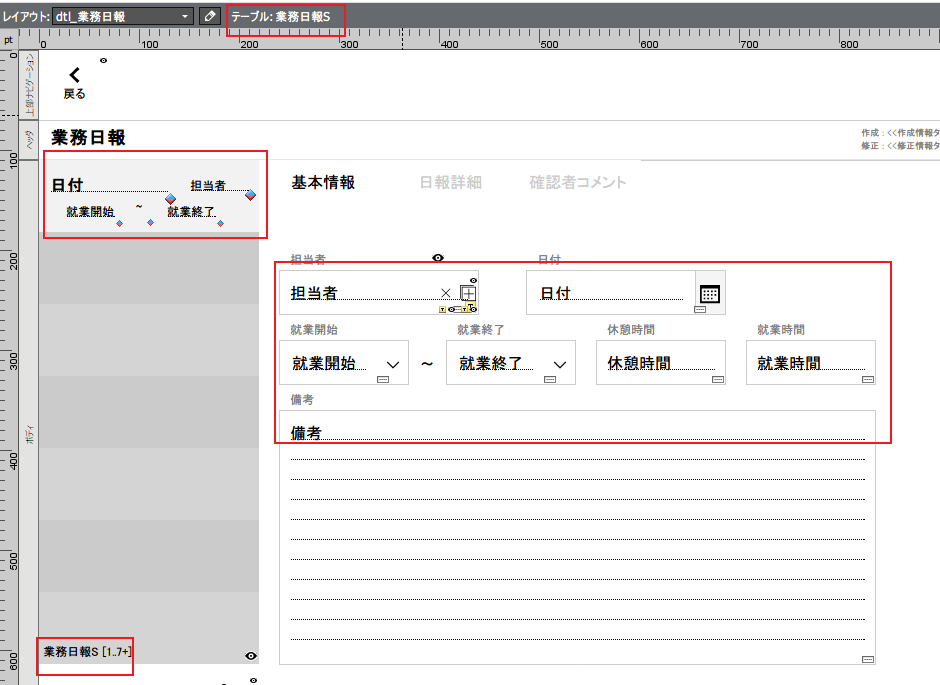The image size is (940, 685).
Task: Toggle the eye icon above 担当者 field
Action: click(x=438, y=258)
